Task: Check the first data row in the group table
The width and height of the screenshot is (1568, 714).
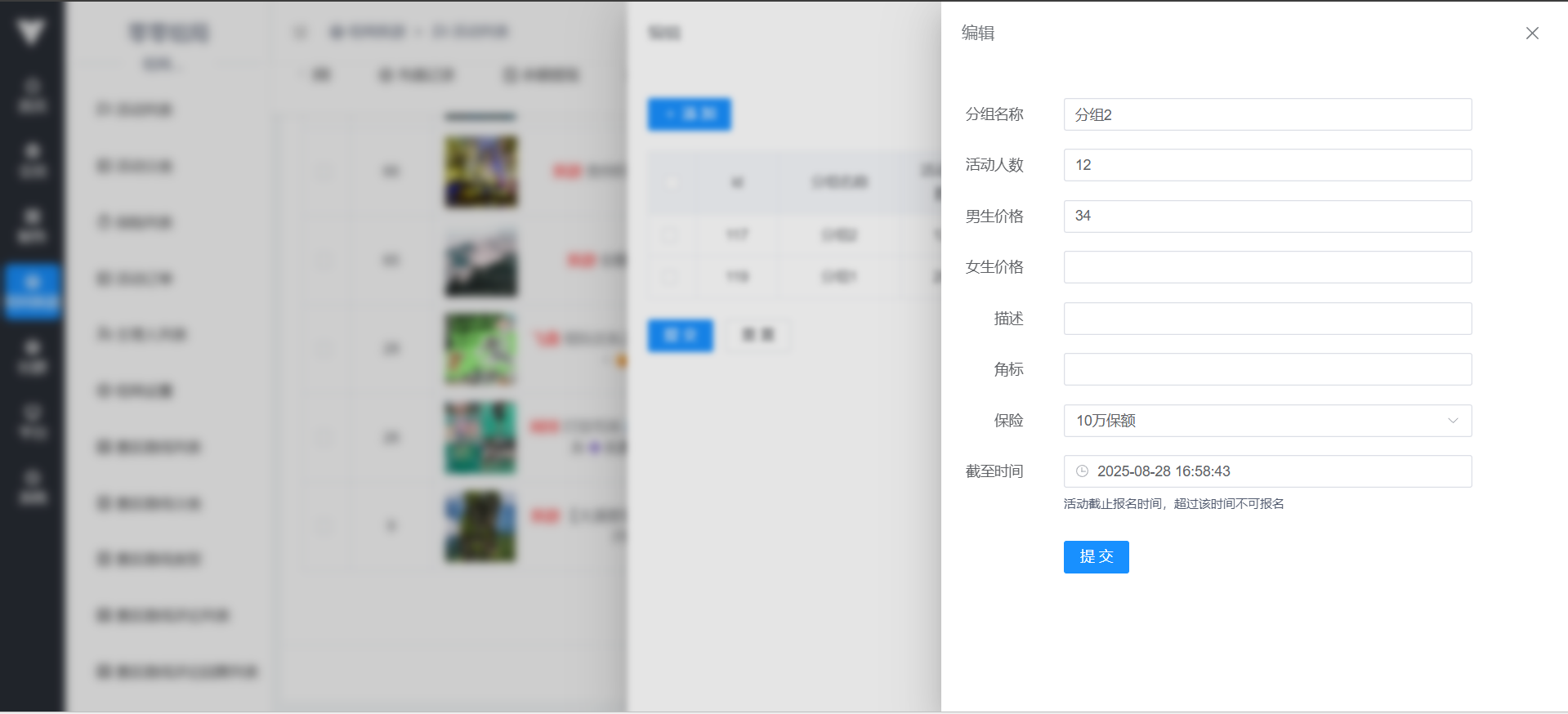Action: pyautogui.click(x=669, y=235)
